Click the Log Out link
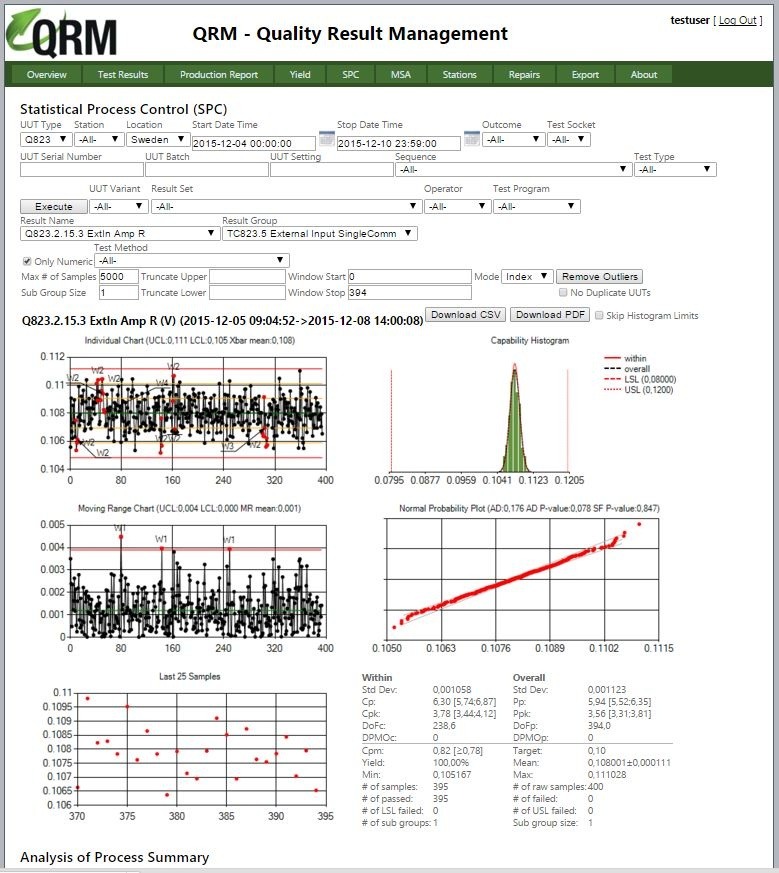779x873 pixels. pyautogui.click(x=738, y=21)
